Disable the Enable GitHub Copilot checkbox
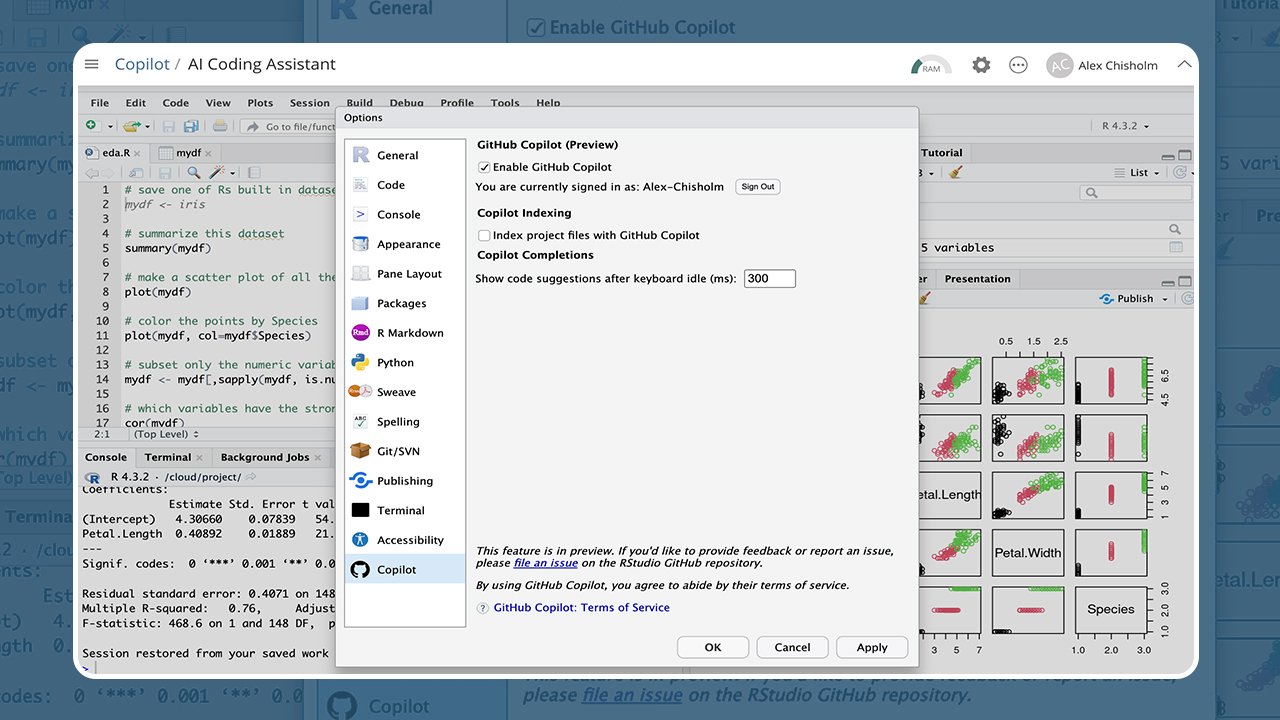1280x720 pixels. click(x=484, y=167)
